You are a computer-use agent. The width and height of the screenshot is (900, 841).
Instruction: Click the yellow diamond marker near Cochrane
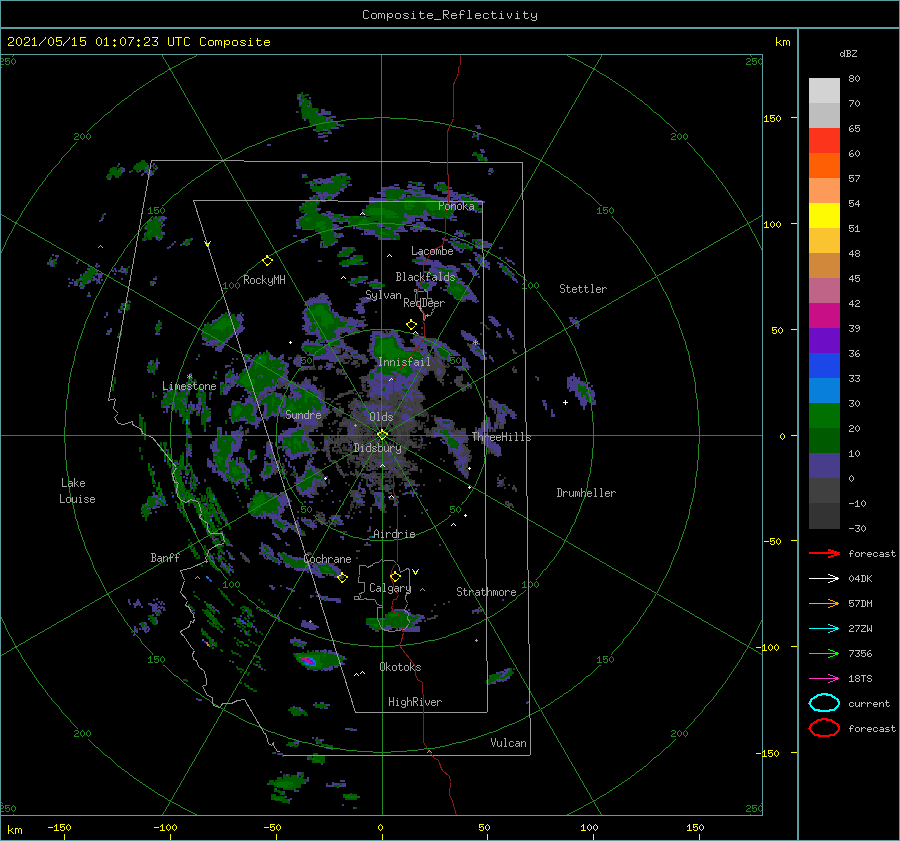(342, 578)
